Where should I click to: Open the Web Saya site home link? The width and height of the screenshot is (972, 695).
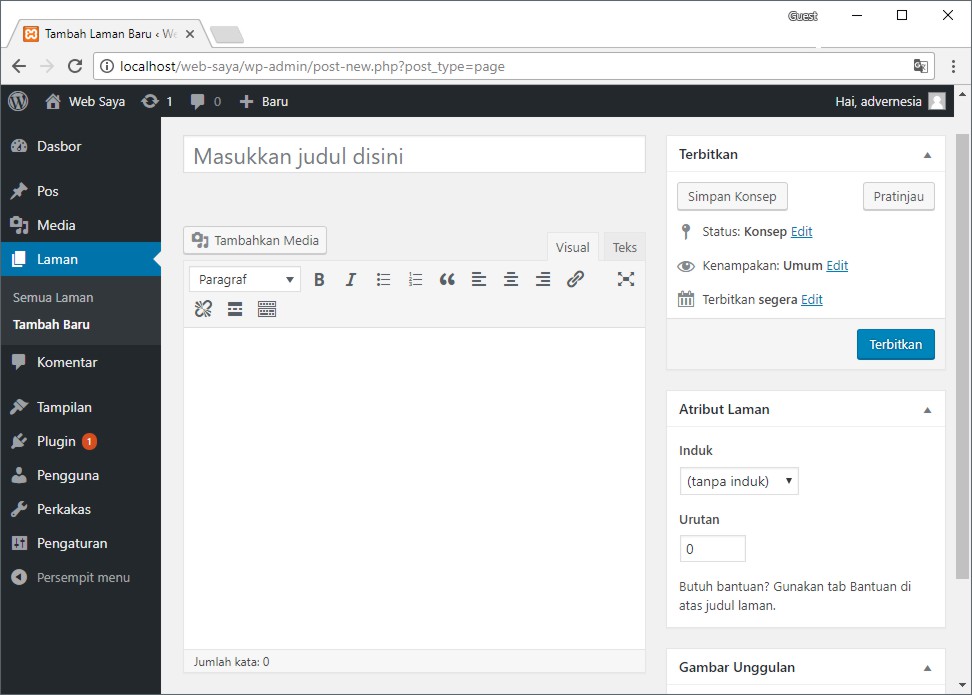point(85,101)
